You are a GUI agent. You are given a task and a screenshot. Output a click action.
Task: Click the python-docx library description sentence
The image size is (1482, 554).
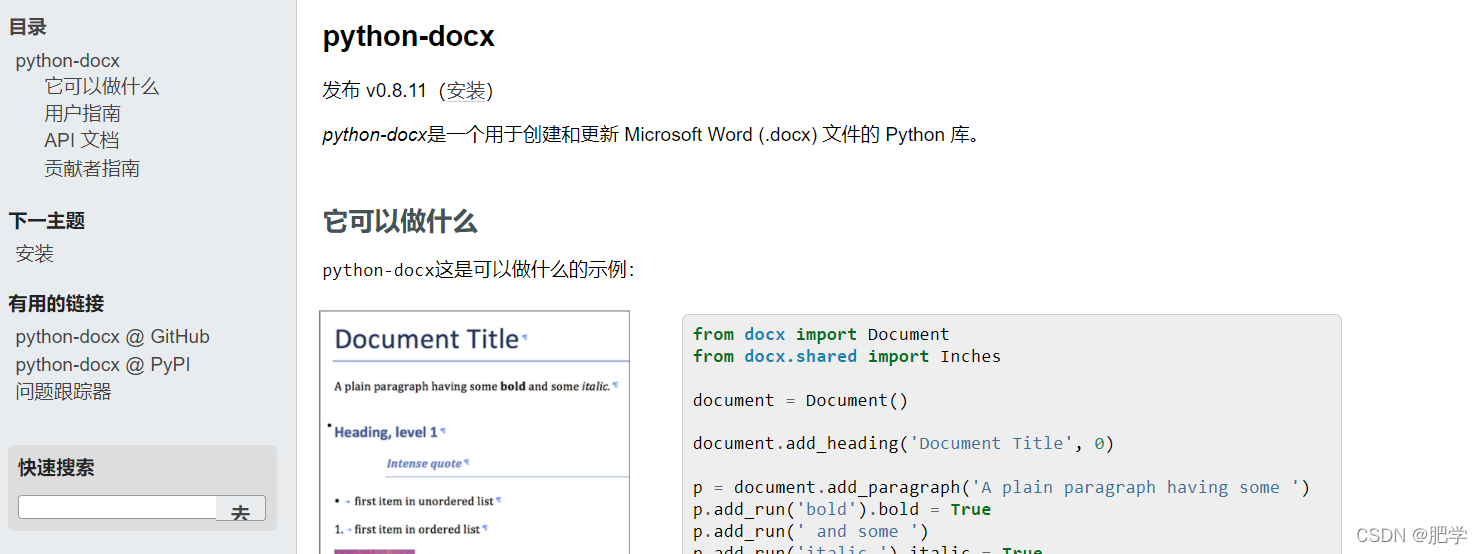(x=652, y=135)
